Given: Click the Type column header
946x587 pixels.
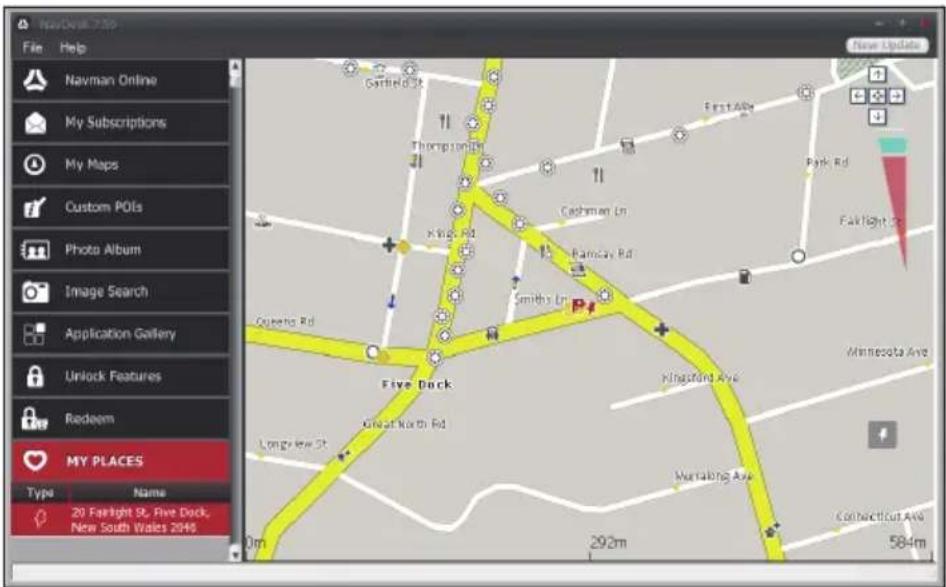Looking at the screenshot, I should [x=40, y=493].
